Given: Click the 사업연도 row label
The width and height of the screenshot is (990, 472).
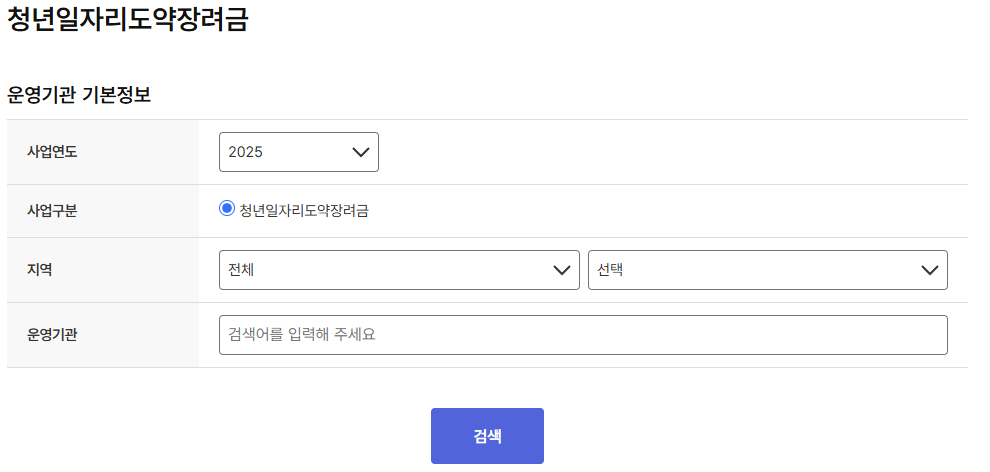Looking at the screenshot, I should [52, 152].
